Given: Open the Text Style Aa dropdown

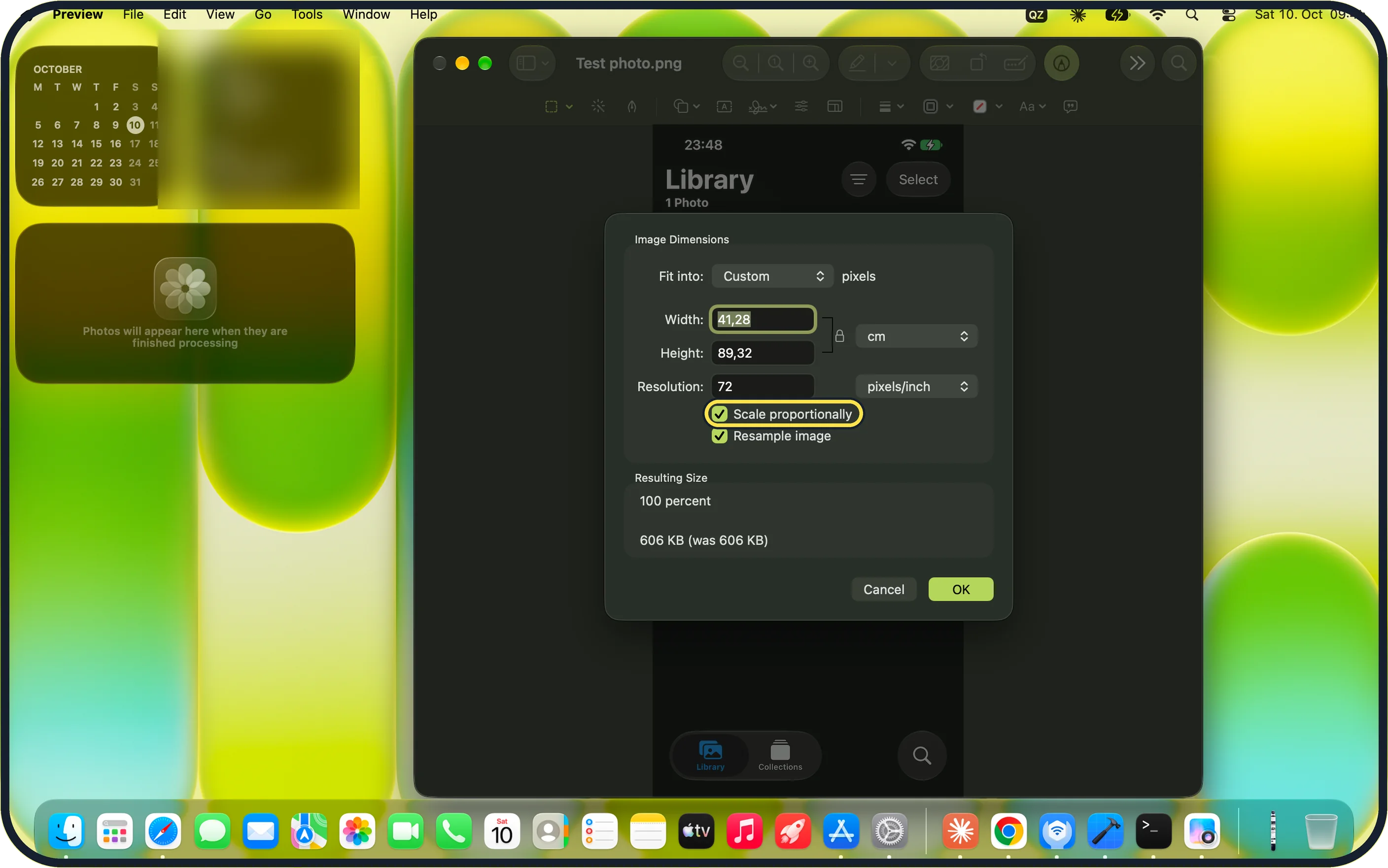Looking at the screenshot, I should tap(1033, 106).
